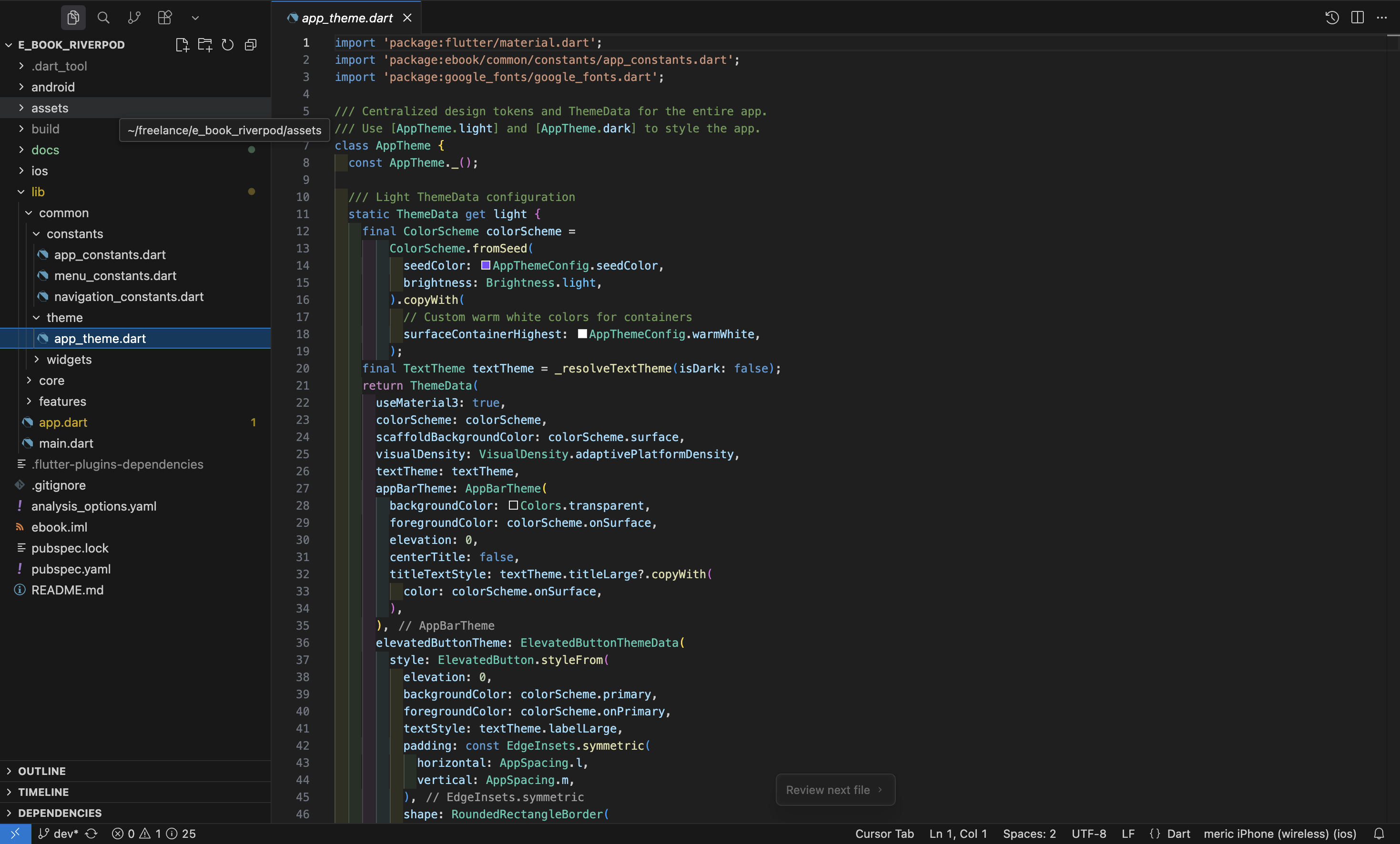Refresh the Explorer file tree
Viewport: 1400px width, 844px height.
[x=227, y=45]
